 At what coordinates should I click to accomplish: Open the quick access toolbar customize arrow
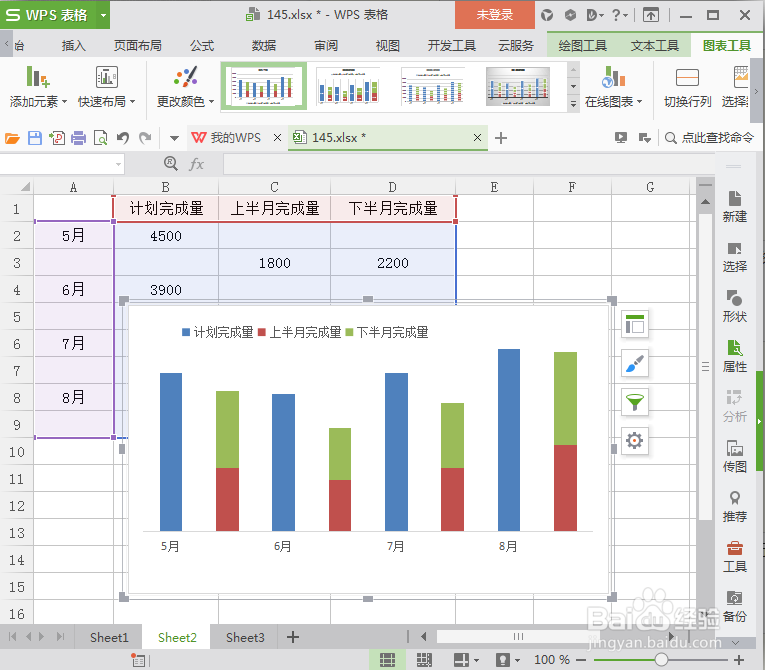pyautogui.click(x=174, y=139)
